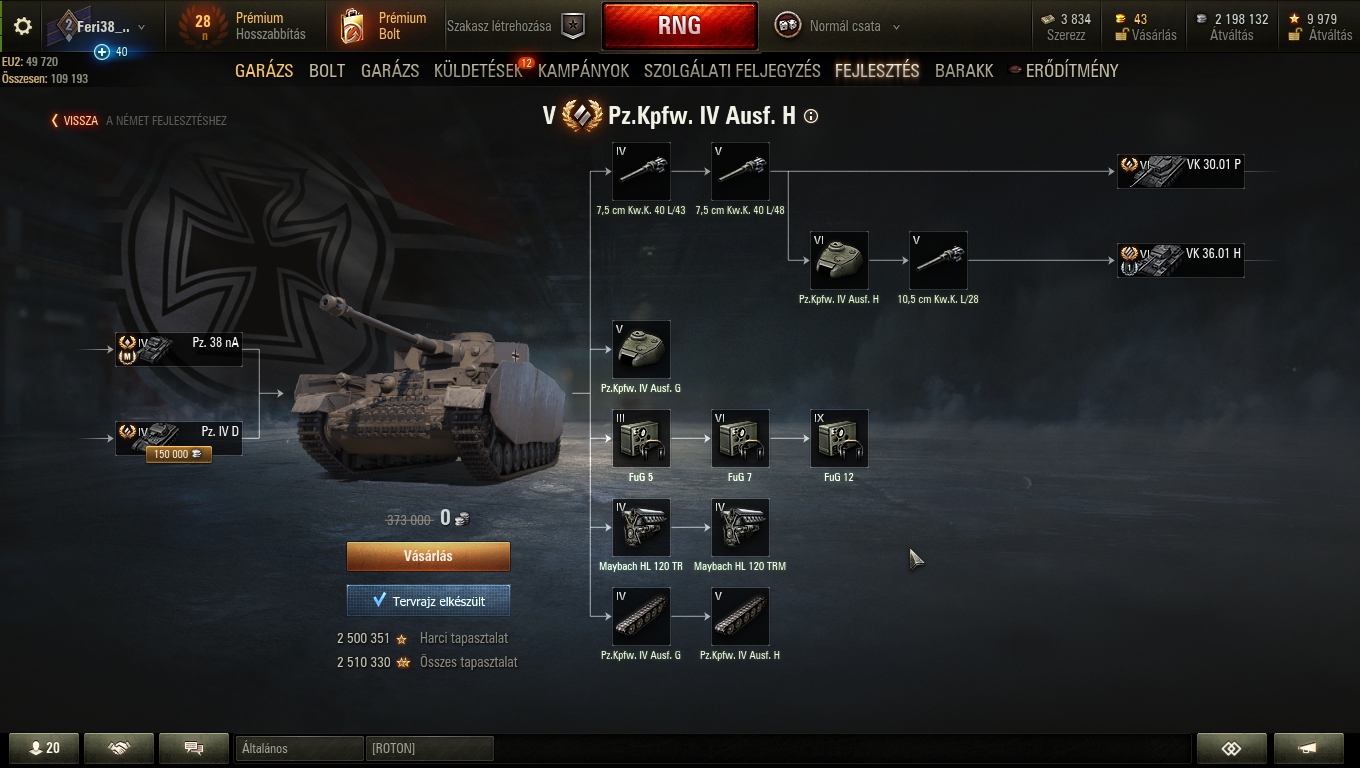
Task: Open the contacts list icon in bottom bar
Action: [x=44, y=748]
